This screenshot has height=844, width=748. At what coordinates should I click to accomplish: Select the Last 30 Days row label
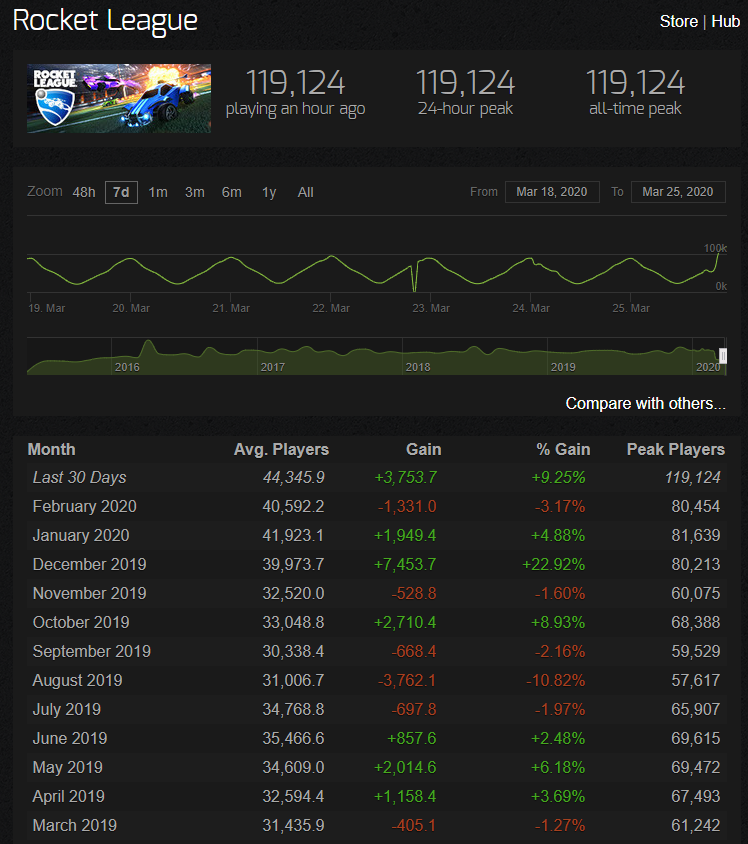tap(80, 477)
